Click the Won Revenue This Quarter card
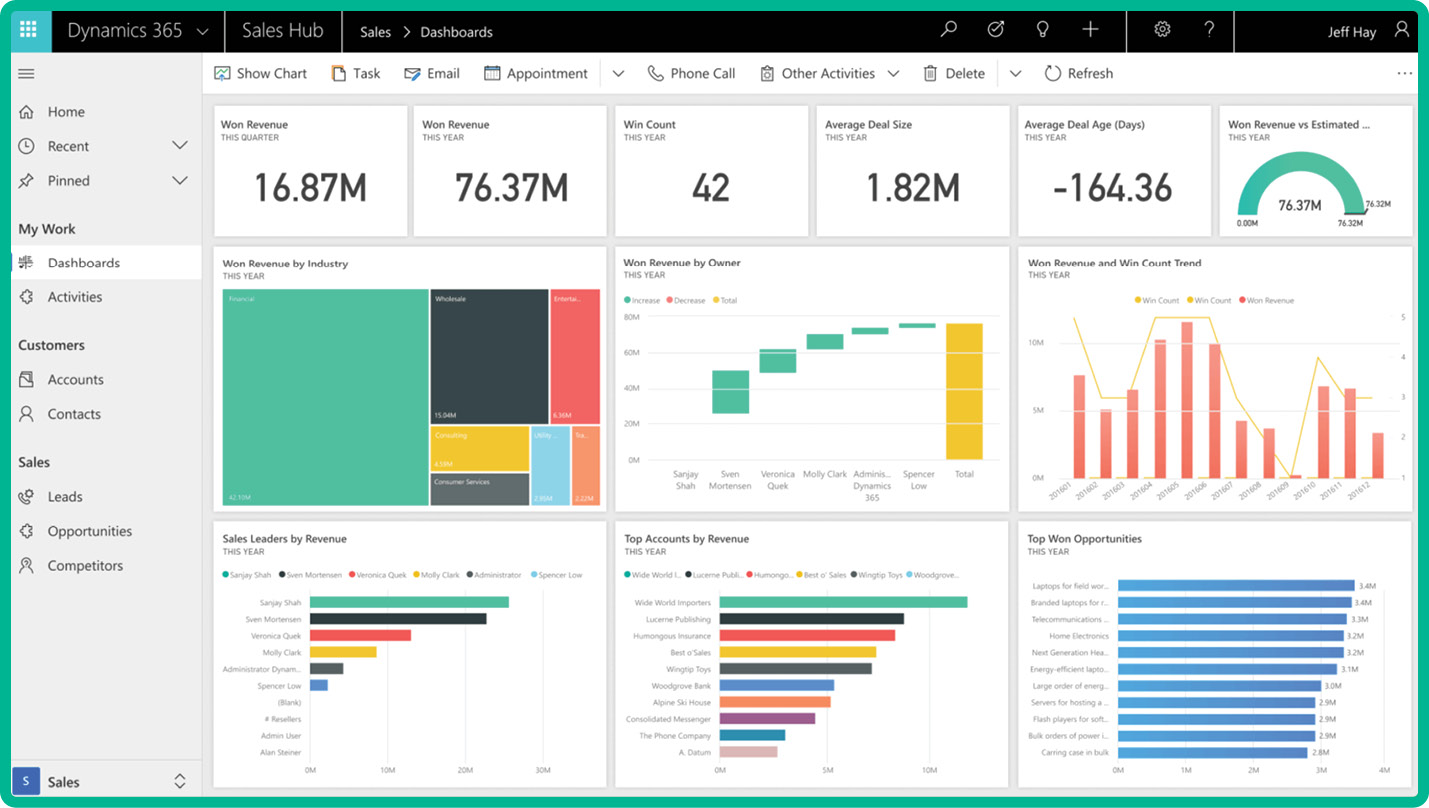1429x808 pixels. [310, 171]
